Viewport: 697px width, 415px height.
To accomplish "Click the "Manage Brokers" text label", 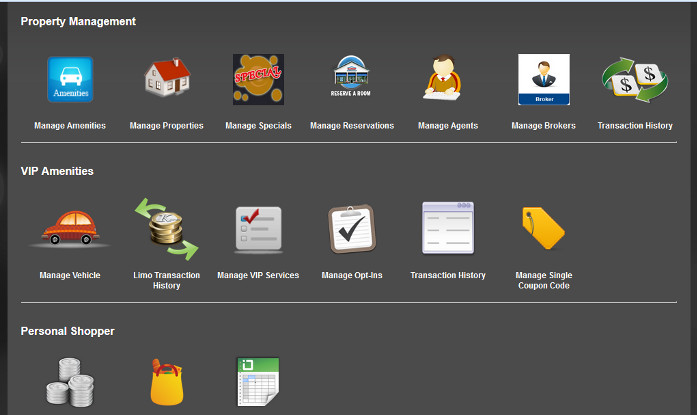I will [x=543, y=126].
